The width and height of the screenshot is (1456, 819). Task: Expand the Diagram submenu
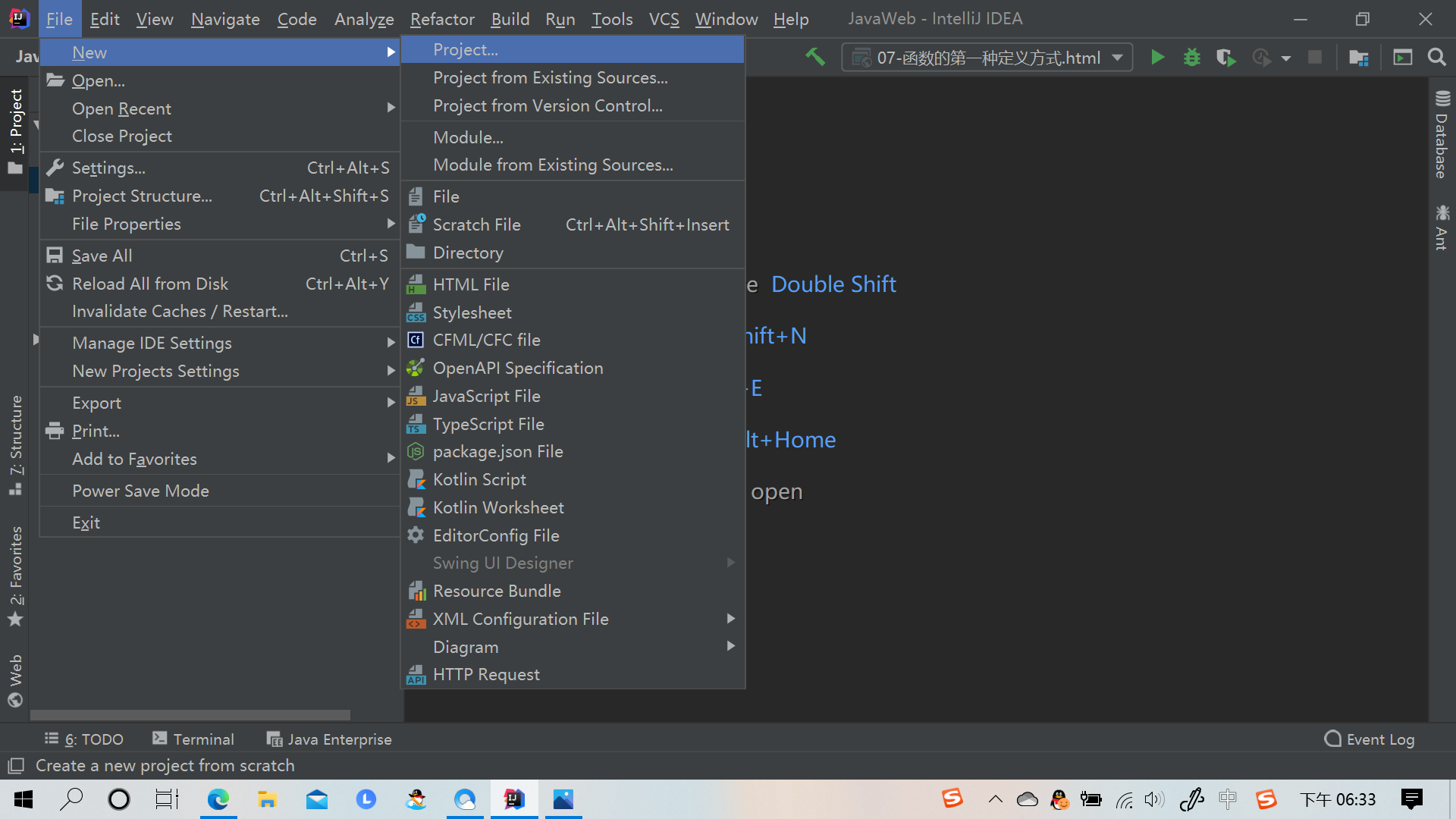tap(466, 646)
